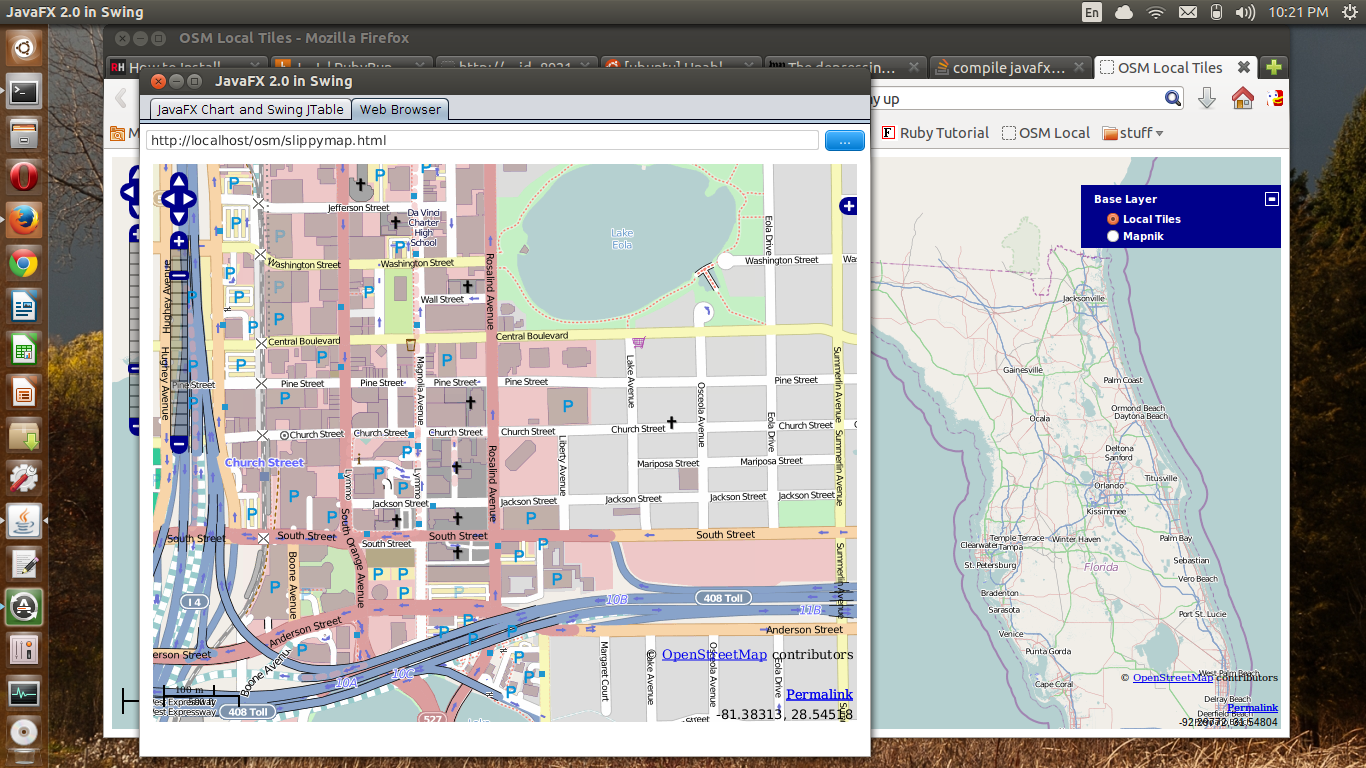Open the Files manager launcher icon

[24, 133]
